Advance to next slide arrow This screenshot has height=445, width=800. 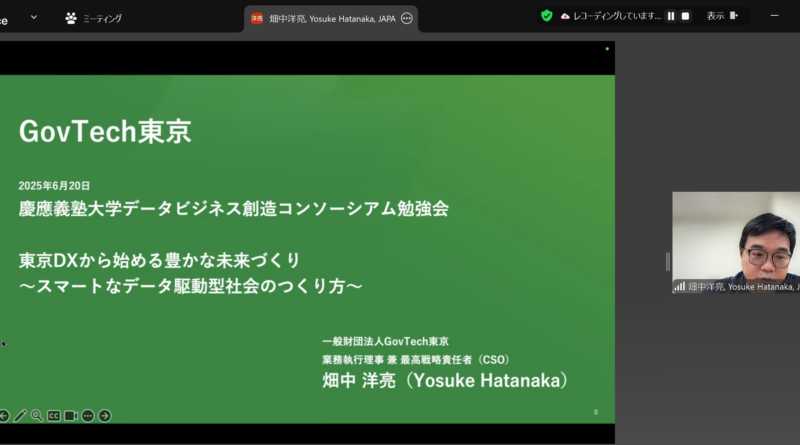pyautogui.click(x=105, y=416)
